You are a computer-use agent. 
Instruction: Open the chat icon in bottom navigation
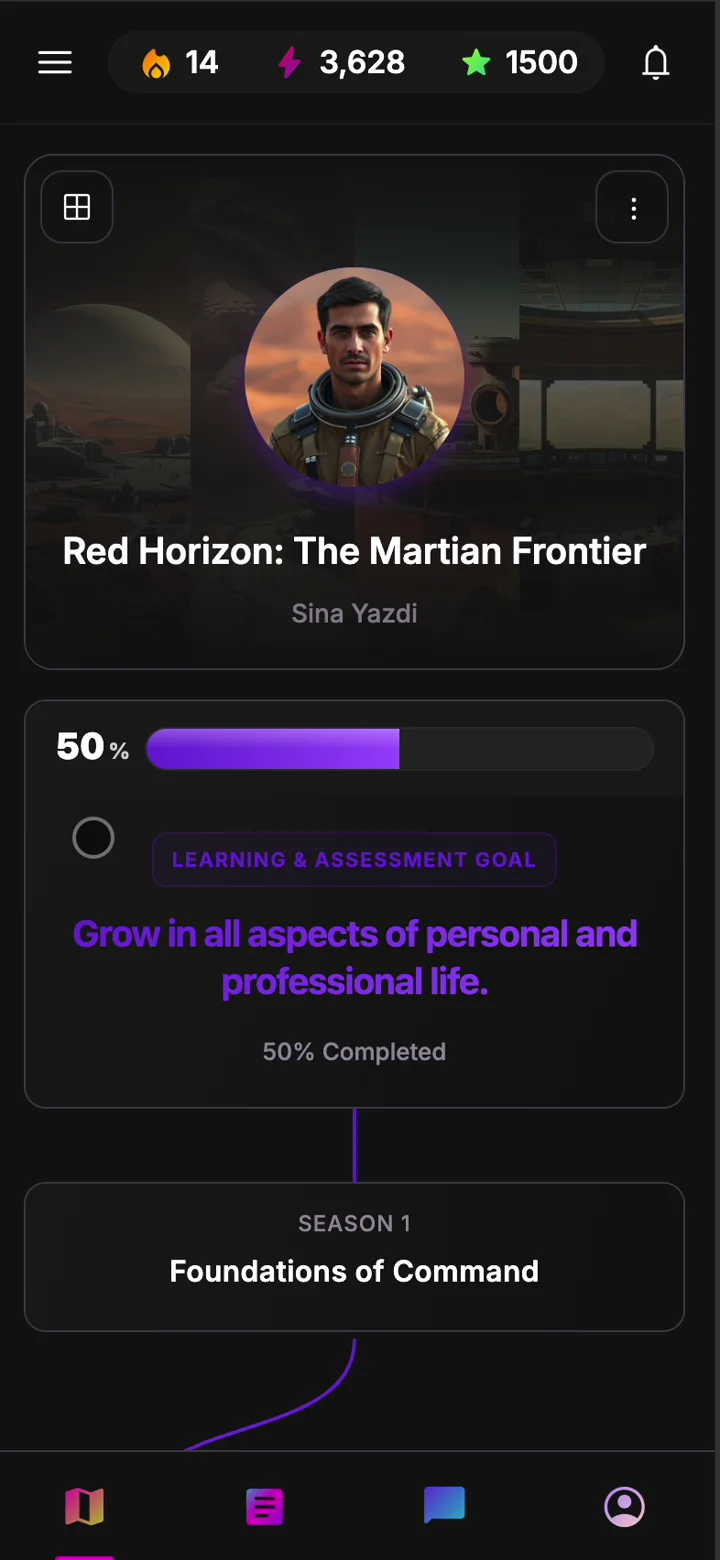(x=444, y=1504)
